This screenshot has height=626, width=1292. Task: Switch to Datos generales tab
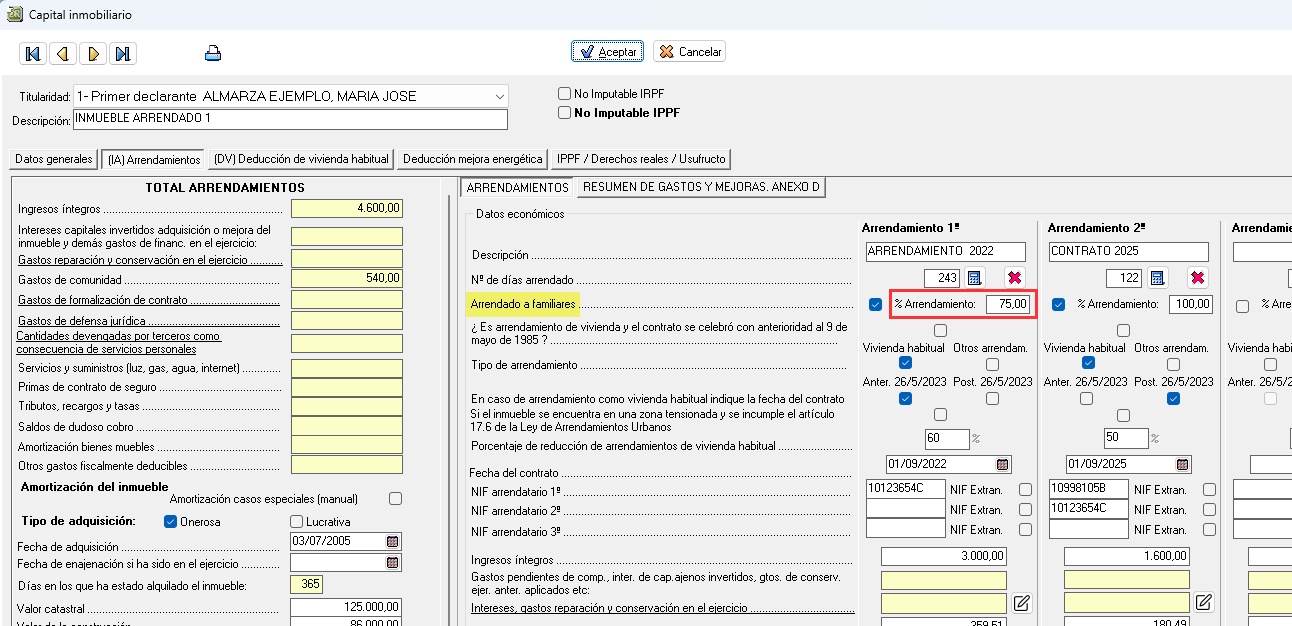[x=54, y=159]
